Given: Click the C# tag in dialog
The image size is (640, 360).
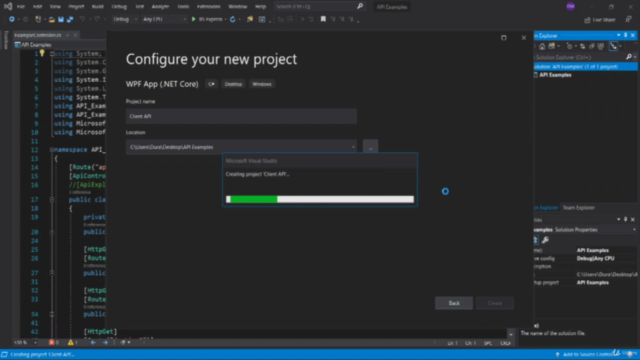Looking at the screenshot, I should coord(211,84).
